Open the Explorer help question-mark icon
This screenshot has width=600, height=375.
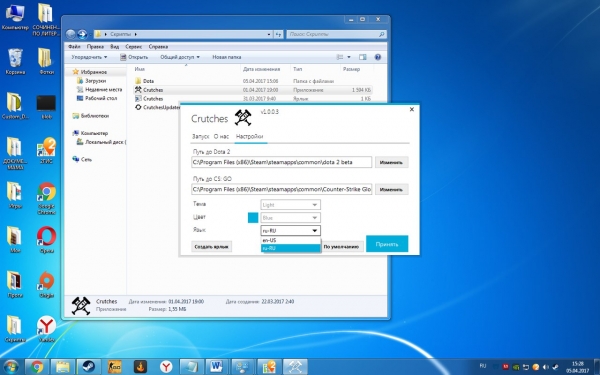(x=378, y=57)
